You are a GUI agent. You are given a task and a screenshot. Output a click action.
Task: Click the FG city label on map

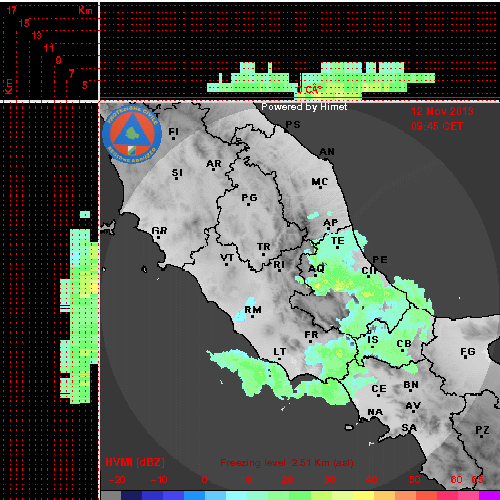coord(468,352)
